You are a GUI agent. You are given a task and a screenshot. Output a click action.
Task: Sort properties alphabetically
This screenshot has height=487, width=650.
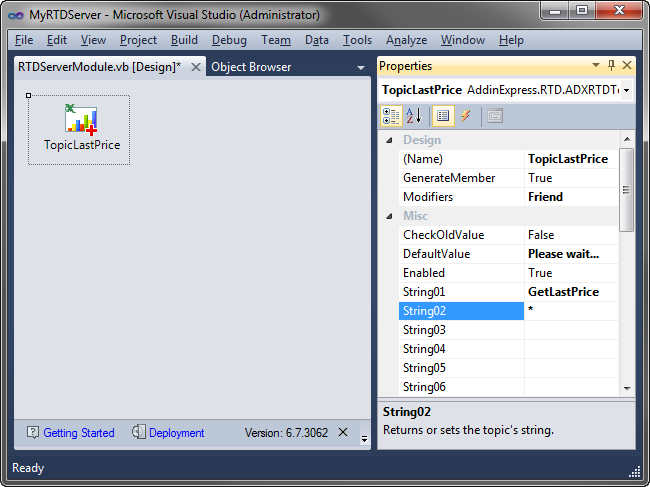[x=414, y=116]
